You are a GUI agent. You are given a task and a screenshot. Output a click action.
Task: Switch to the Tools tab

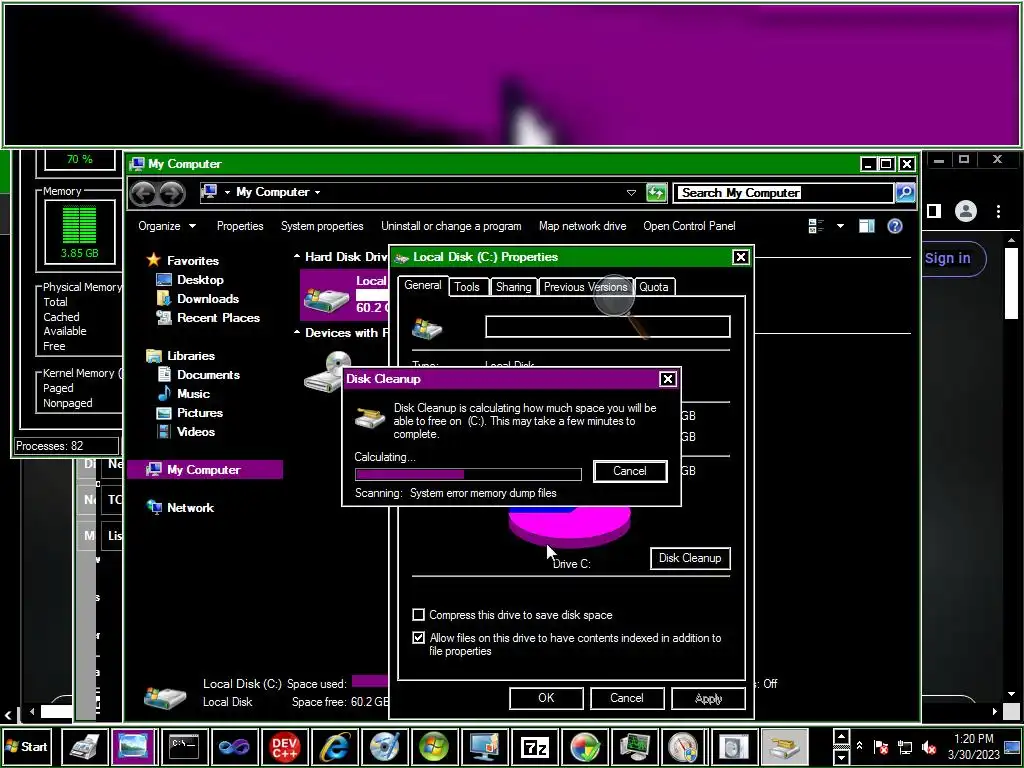click(x=467, y=287)
